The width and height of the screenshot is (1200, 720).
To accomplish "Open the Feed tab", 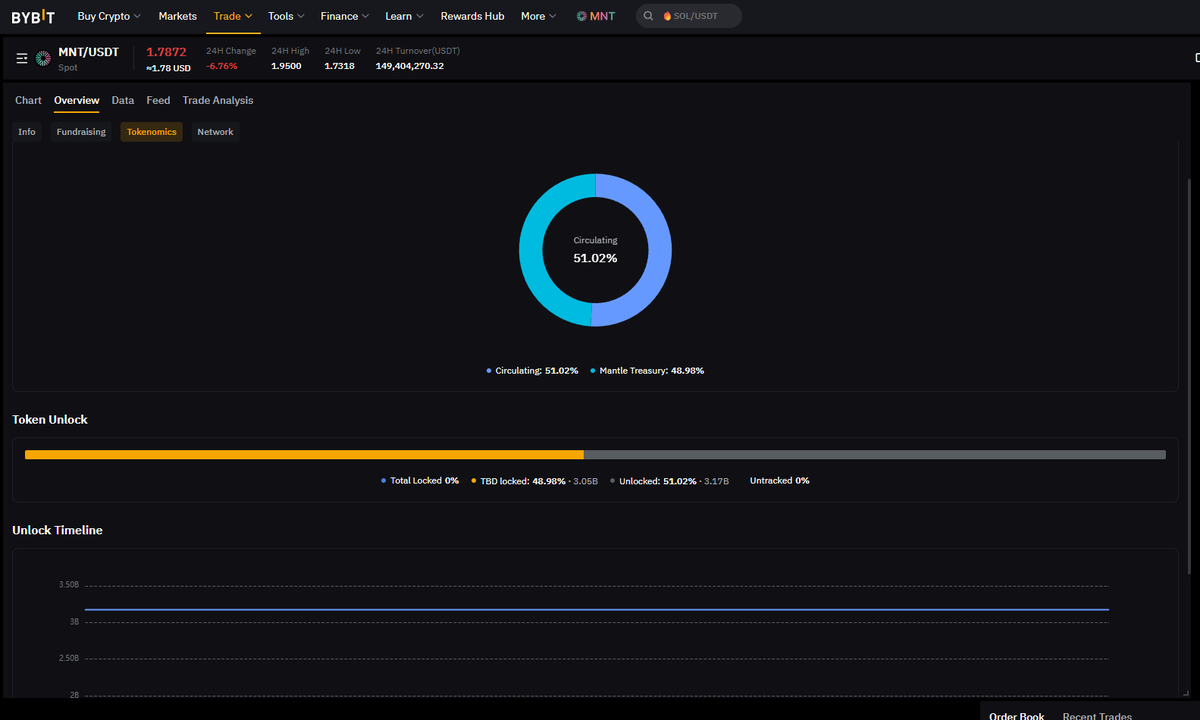I will pyautogui.click(x=158, y=100).
